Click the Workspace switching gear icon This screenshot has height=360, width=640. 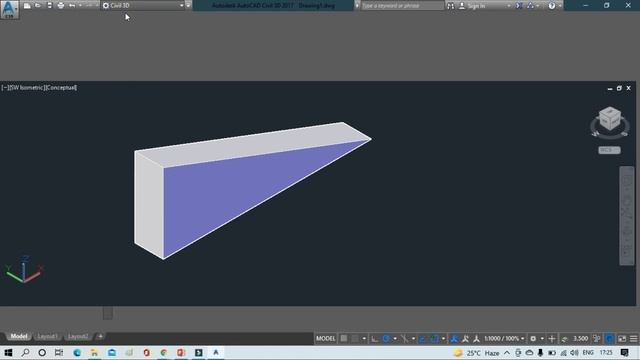point(533,338)
